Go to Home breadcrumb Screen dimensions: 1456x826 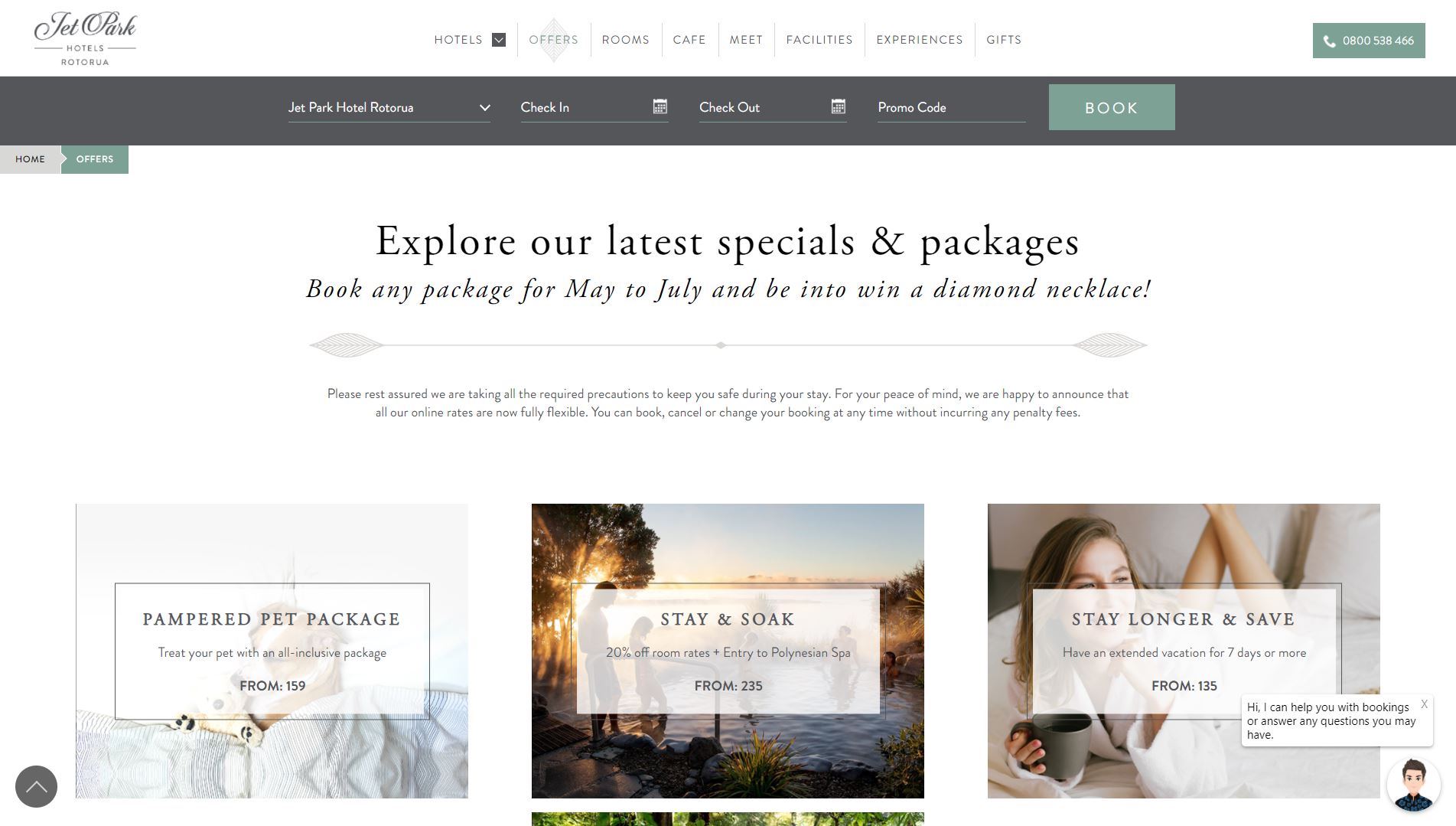pos(31,159)
